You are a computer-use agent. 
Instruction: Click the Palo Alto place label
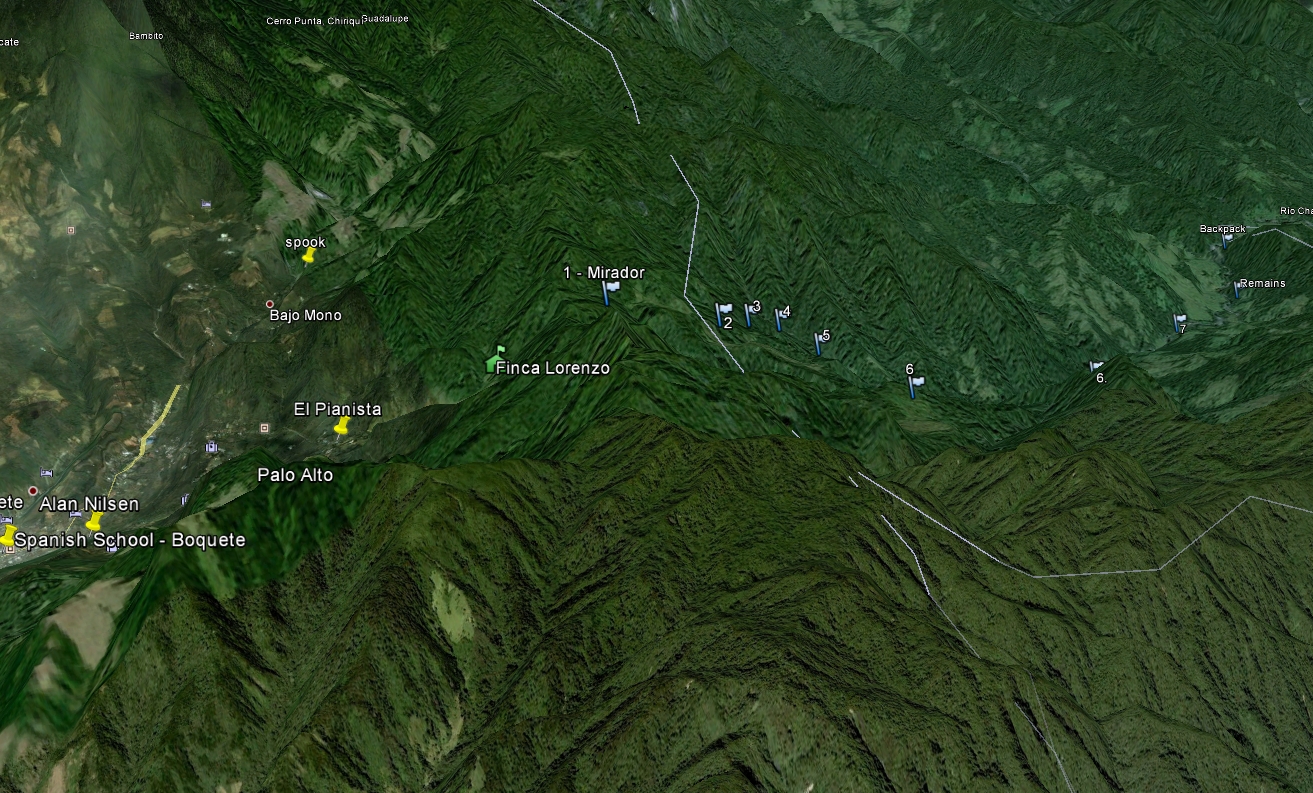pos(295,475)
